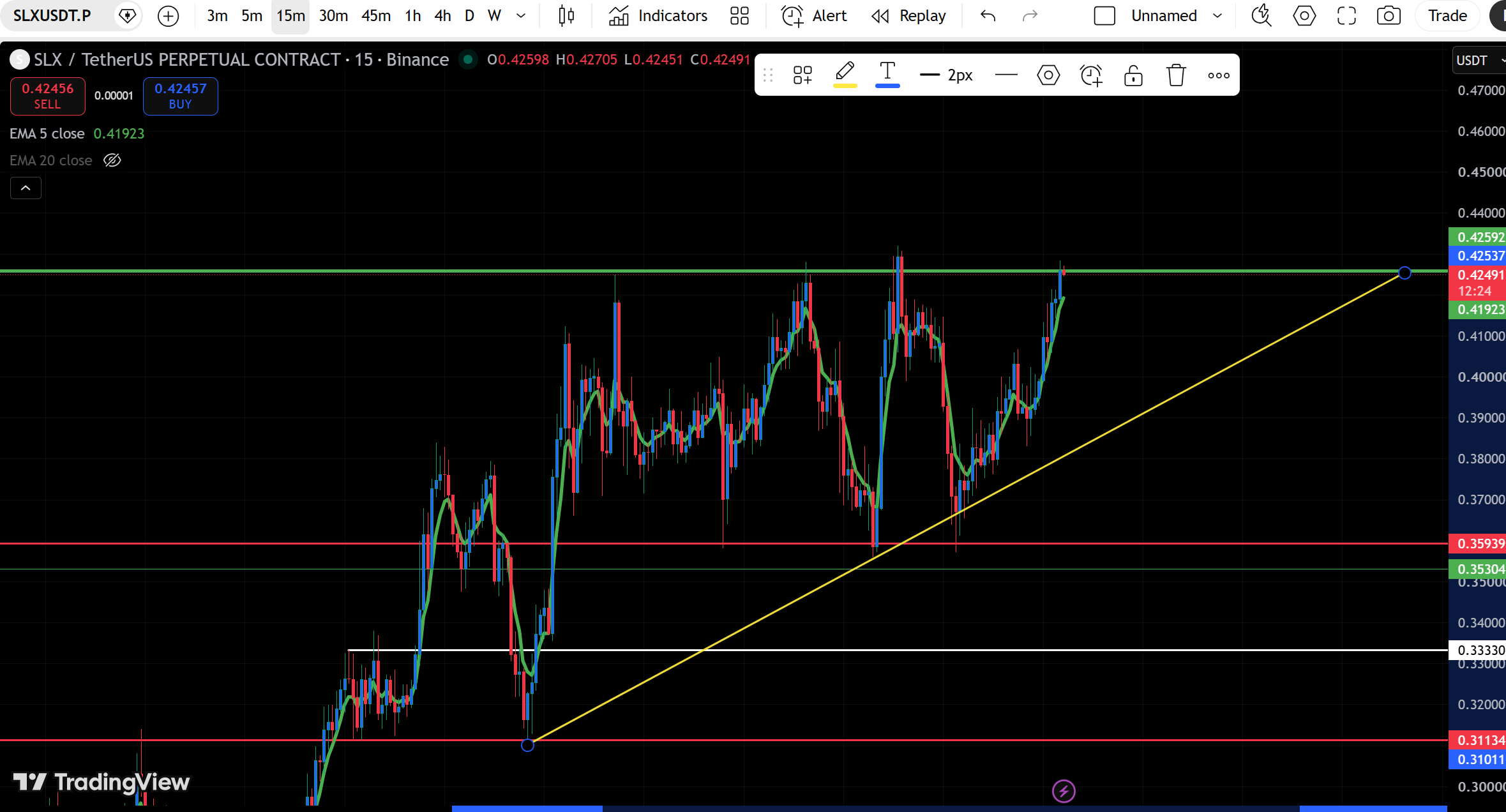The width and height of the screenshot is (1506, 812).
Task: Toggle fullscreen mode
Action: pyautogui.click(x=1346, y=16)
